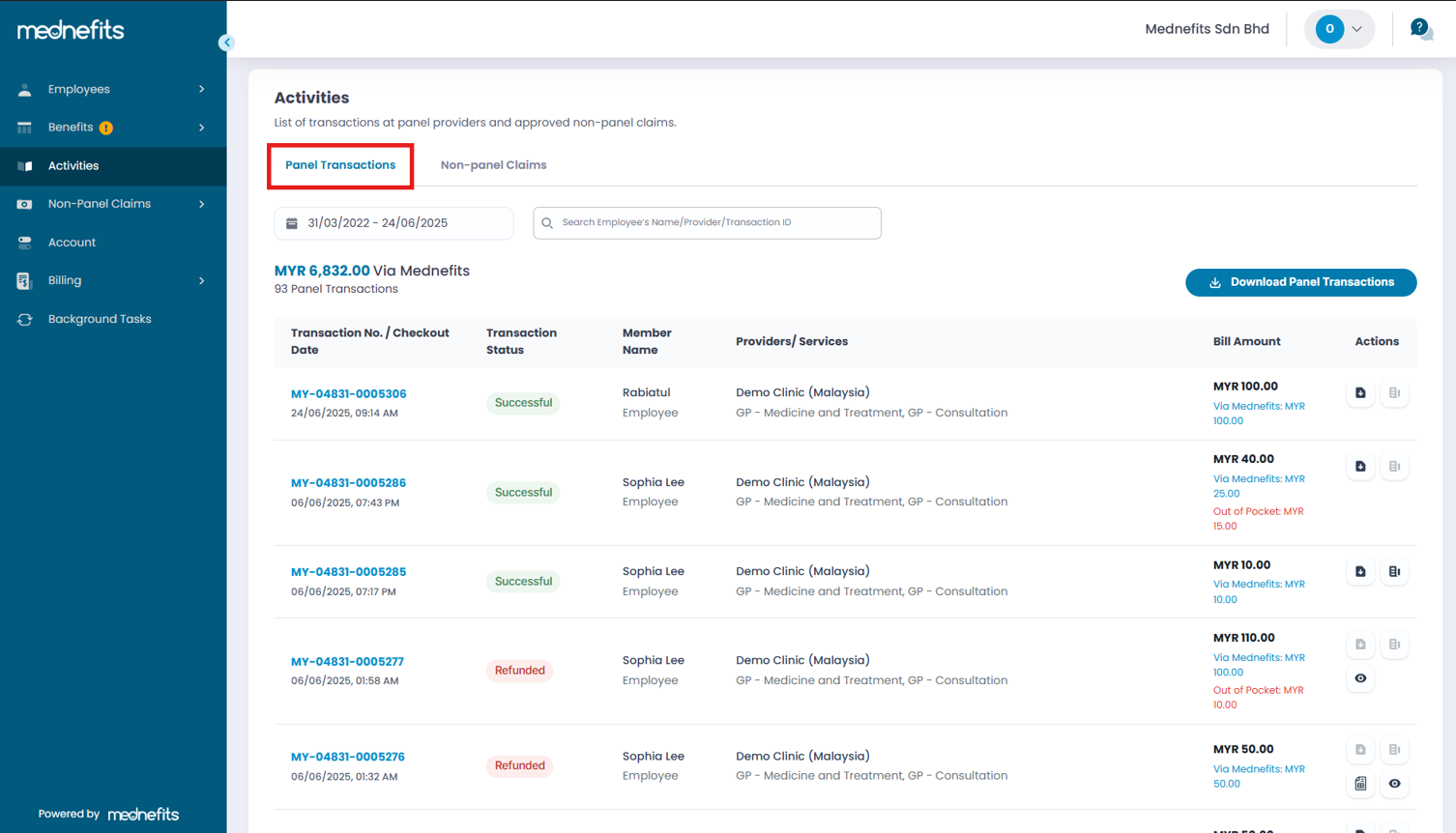This screenshot has height=833, width=1456.
Task: Click download icon for MY-04831-0005276
Action: click(x=1360, y=750)
